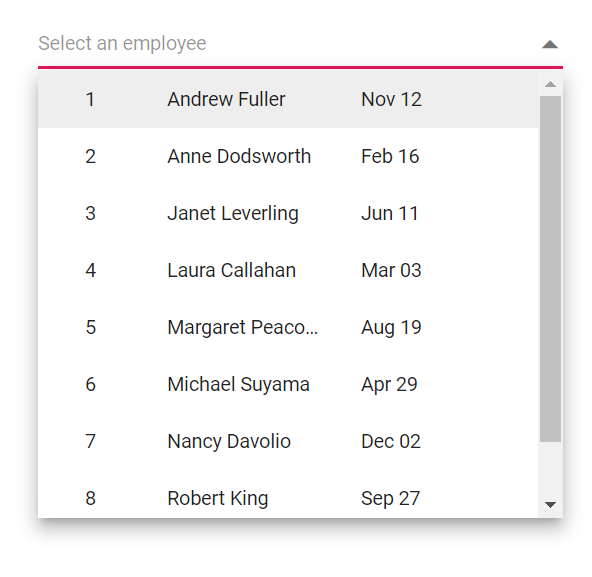This screenshot has width=592, height=577.
Task: Choose Robert King
Action: 218,498
